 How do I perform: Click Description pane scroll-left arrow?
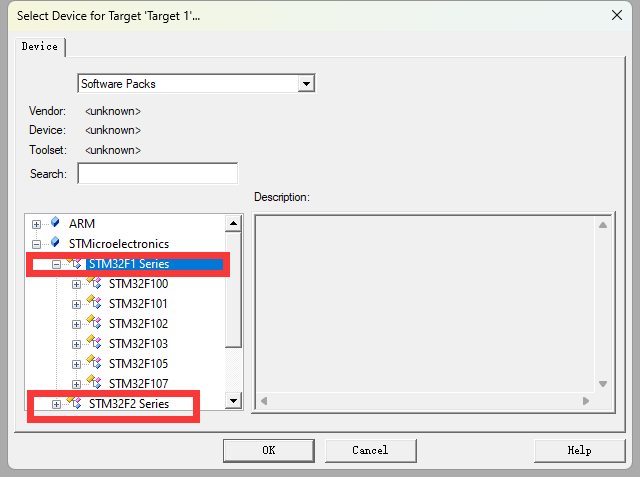tap(264, 401)
